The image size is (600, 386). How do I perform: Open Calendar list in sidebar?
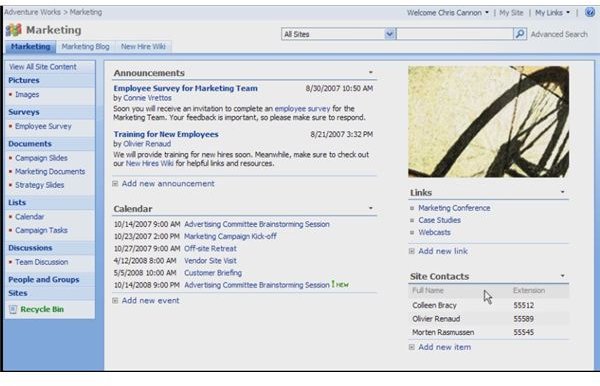click(30, 217)
